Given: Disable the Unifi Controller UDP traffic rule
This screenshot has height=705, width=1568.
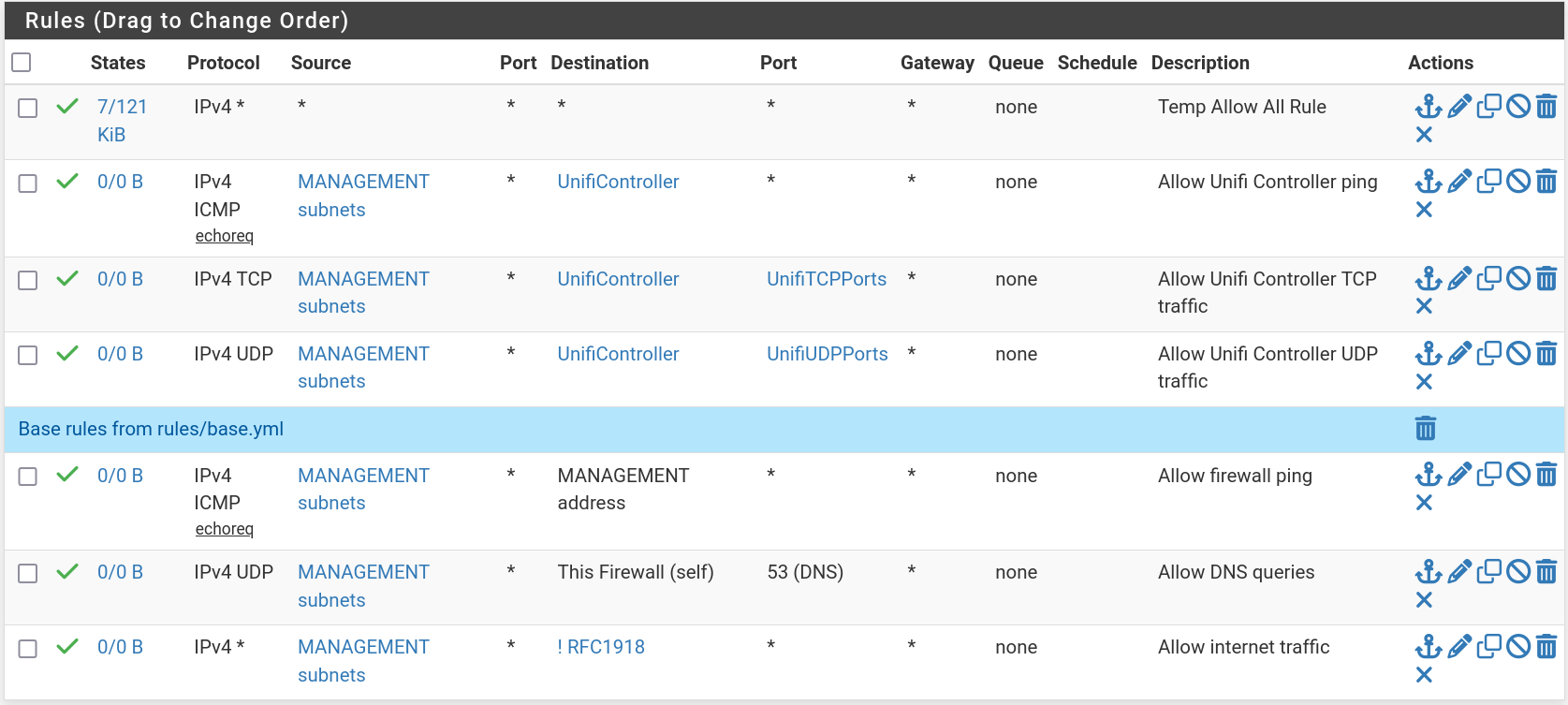Looking at the screenshot, I should click(x=1518, y=354).
